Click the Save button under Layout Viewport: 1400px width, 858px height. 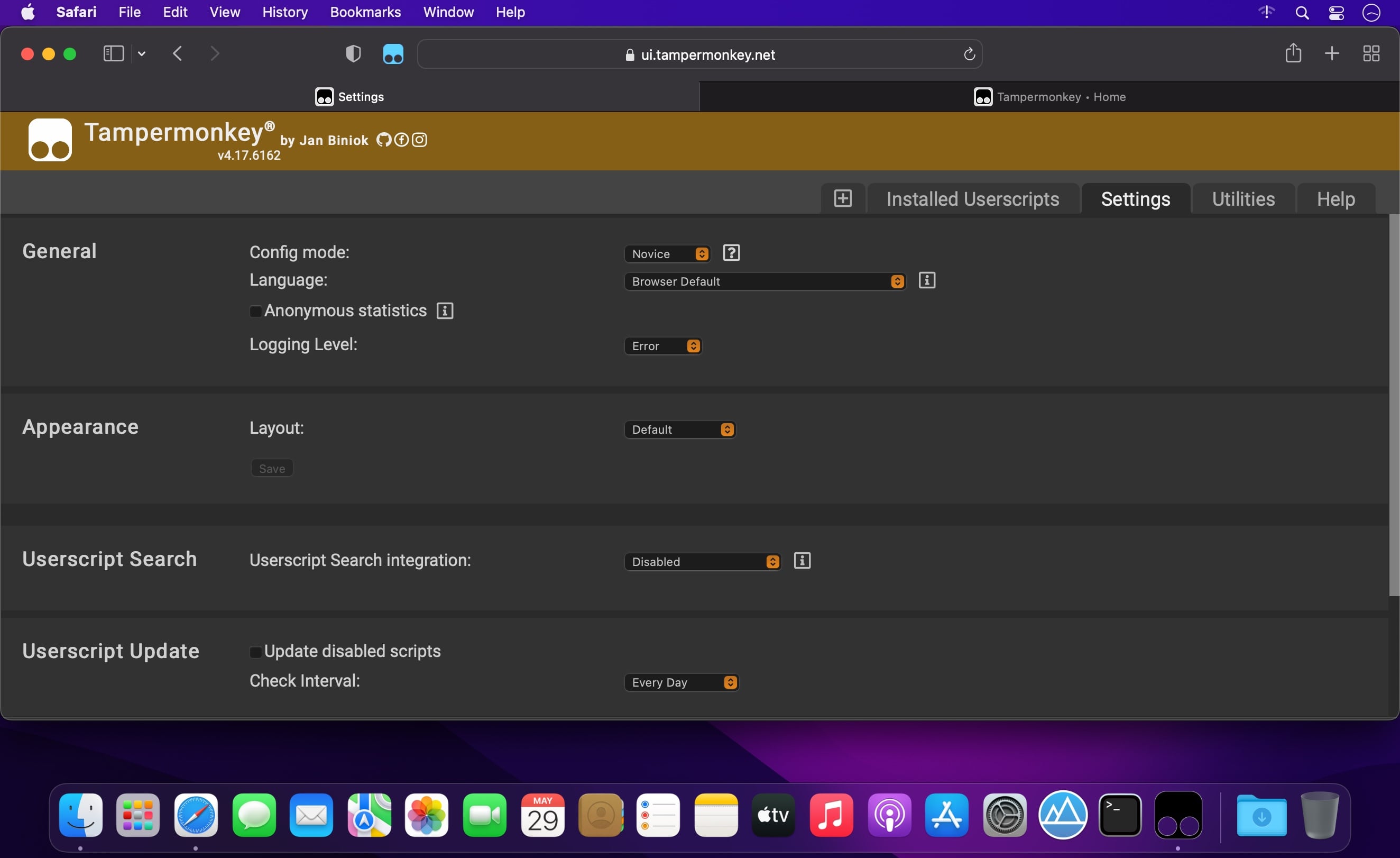click(x=271, y=468)
